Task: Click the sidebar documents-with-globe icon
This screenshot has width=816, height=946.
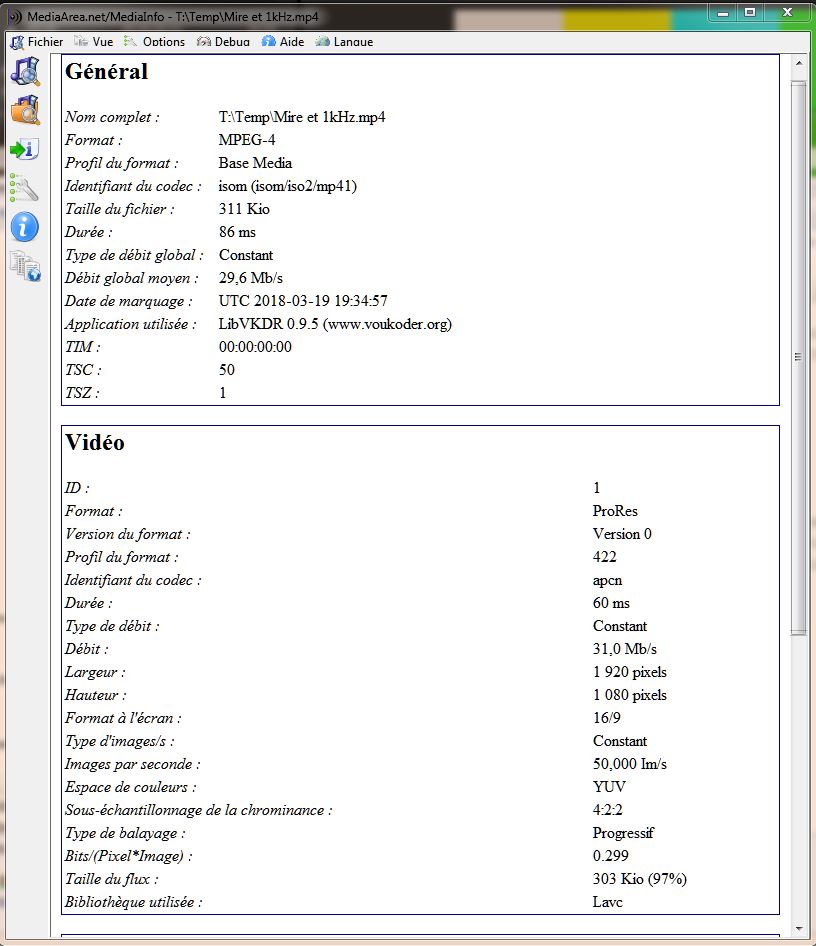Action: 25,266
